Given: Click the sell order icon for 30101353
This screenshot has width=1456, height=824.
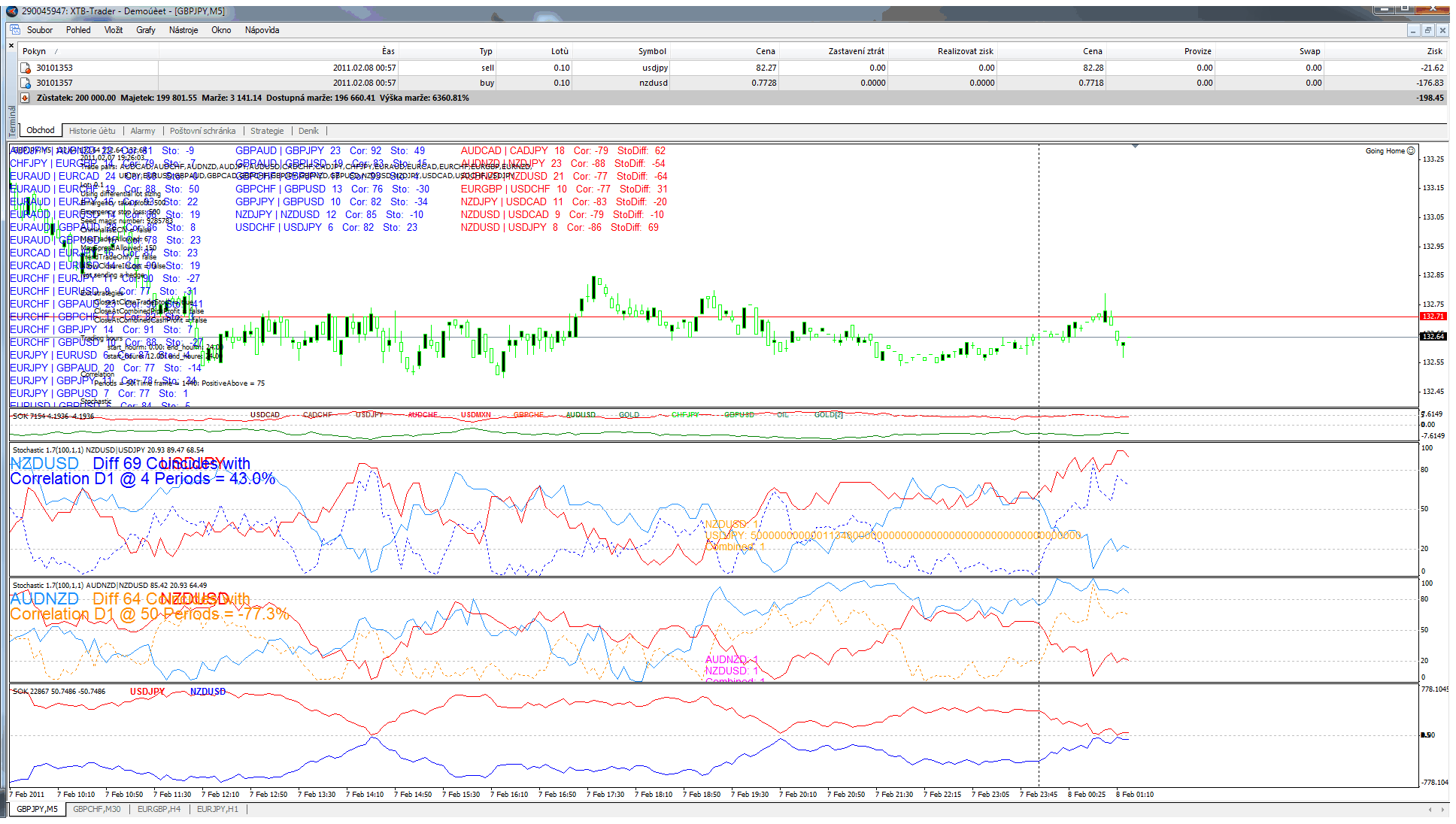Looking at the screenshot, I should coord(25,68).
